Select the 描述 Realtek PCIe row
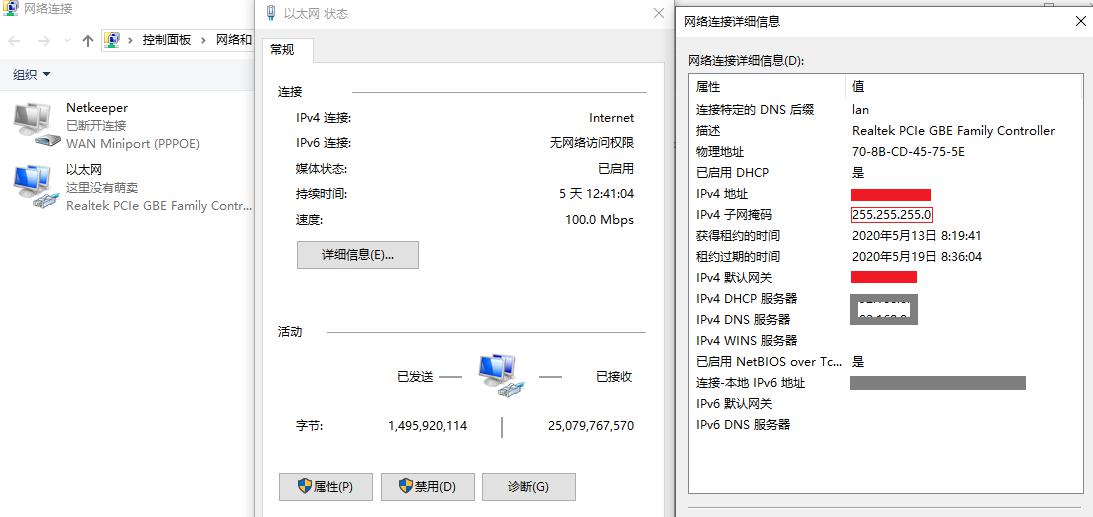The height and width of the screenshot is (517, 1093). click(x=885, y=130)
